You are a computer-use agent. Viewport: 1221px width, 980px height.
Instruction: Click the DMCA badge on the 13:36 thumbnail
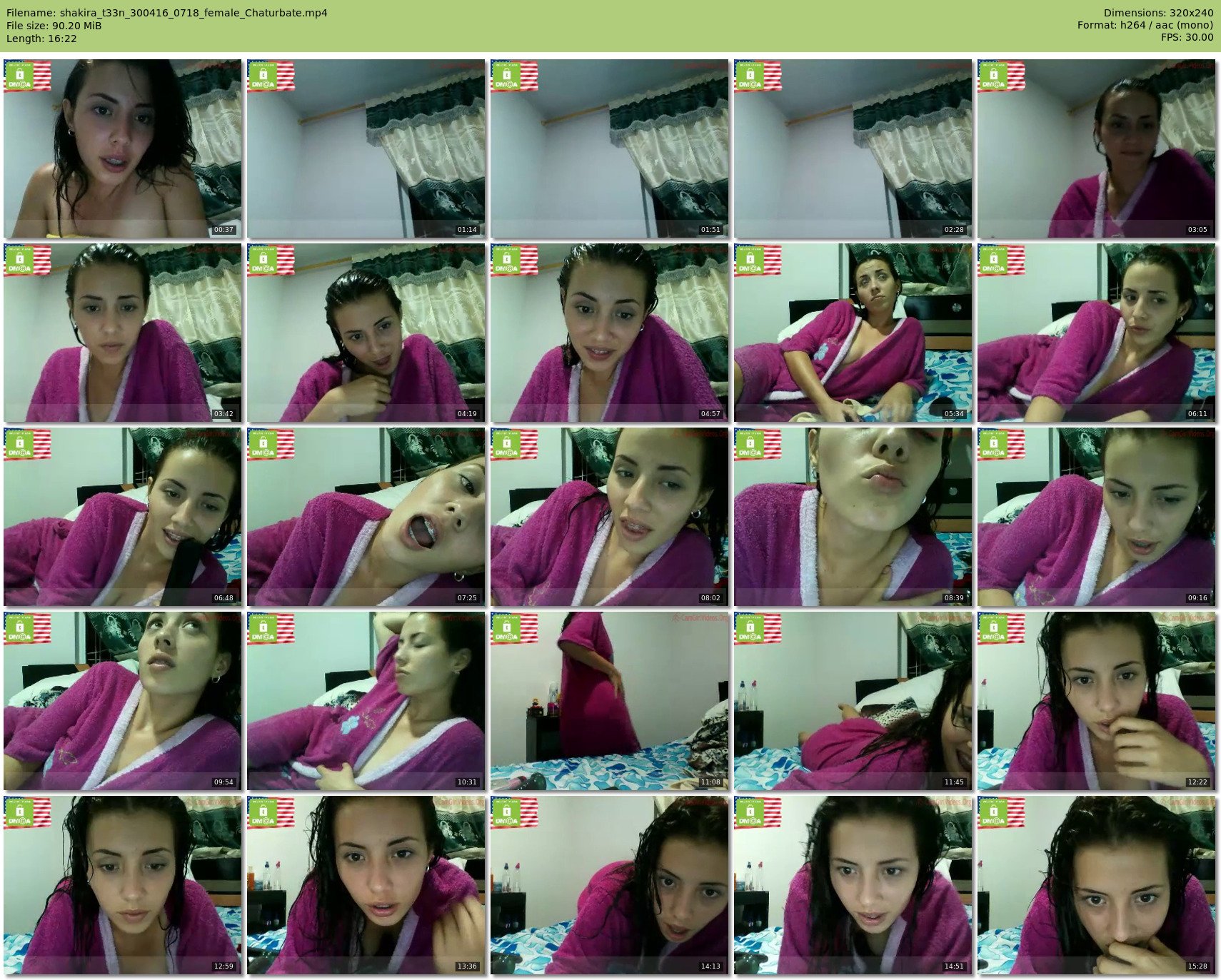coord(271,813)
